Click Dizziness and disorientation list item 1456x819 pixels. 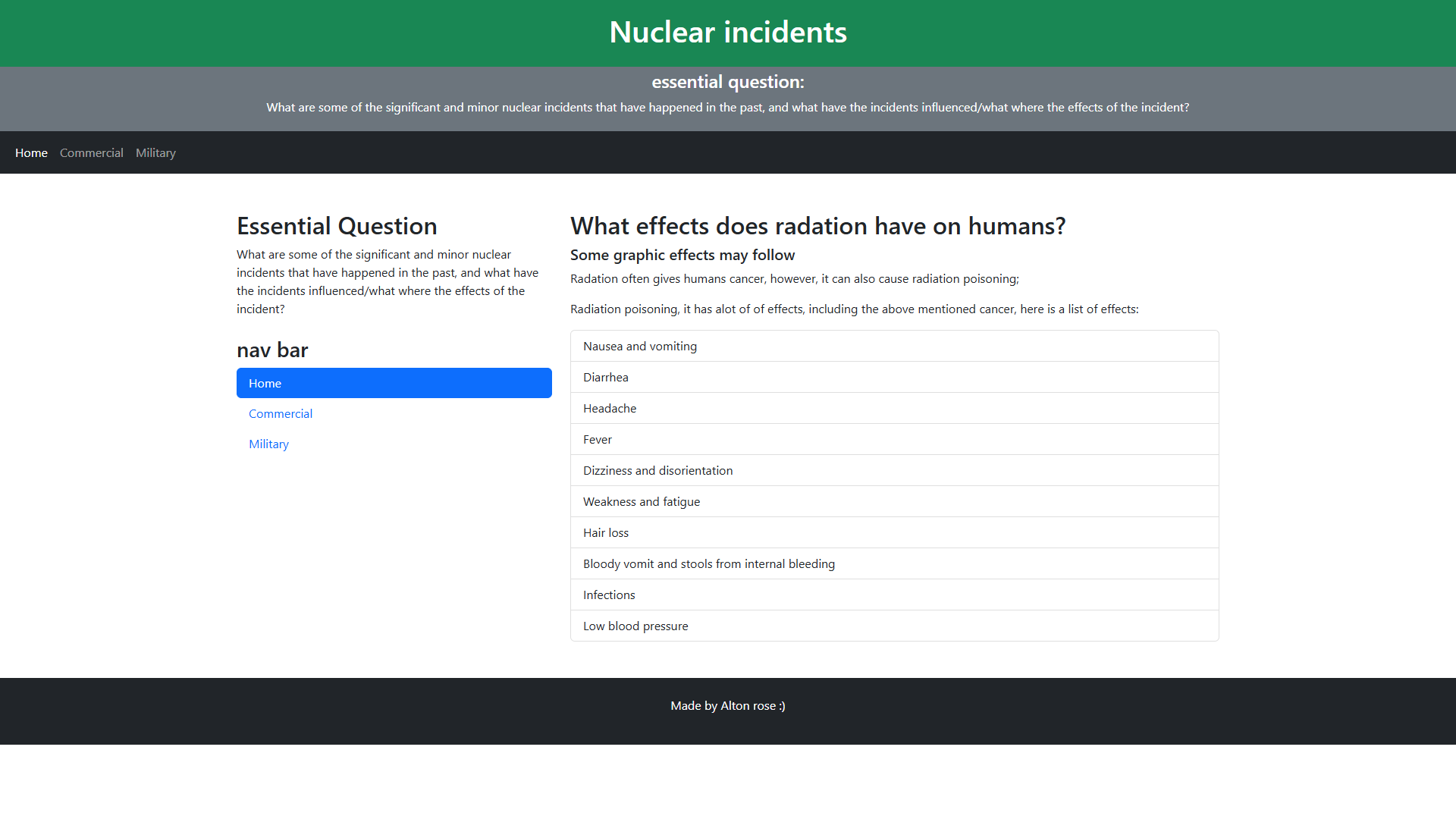pyautogui.click(x=894, y=470)
